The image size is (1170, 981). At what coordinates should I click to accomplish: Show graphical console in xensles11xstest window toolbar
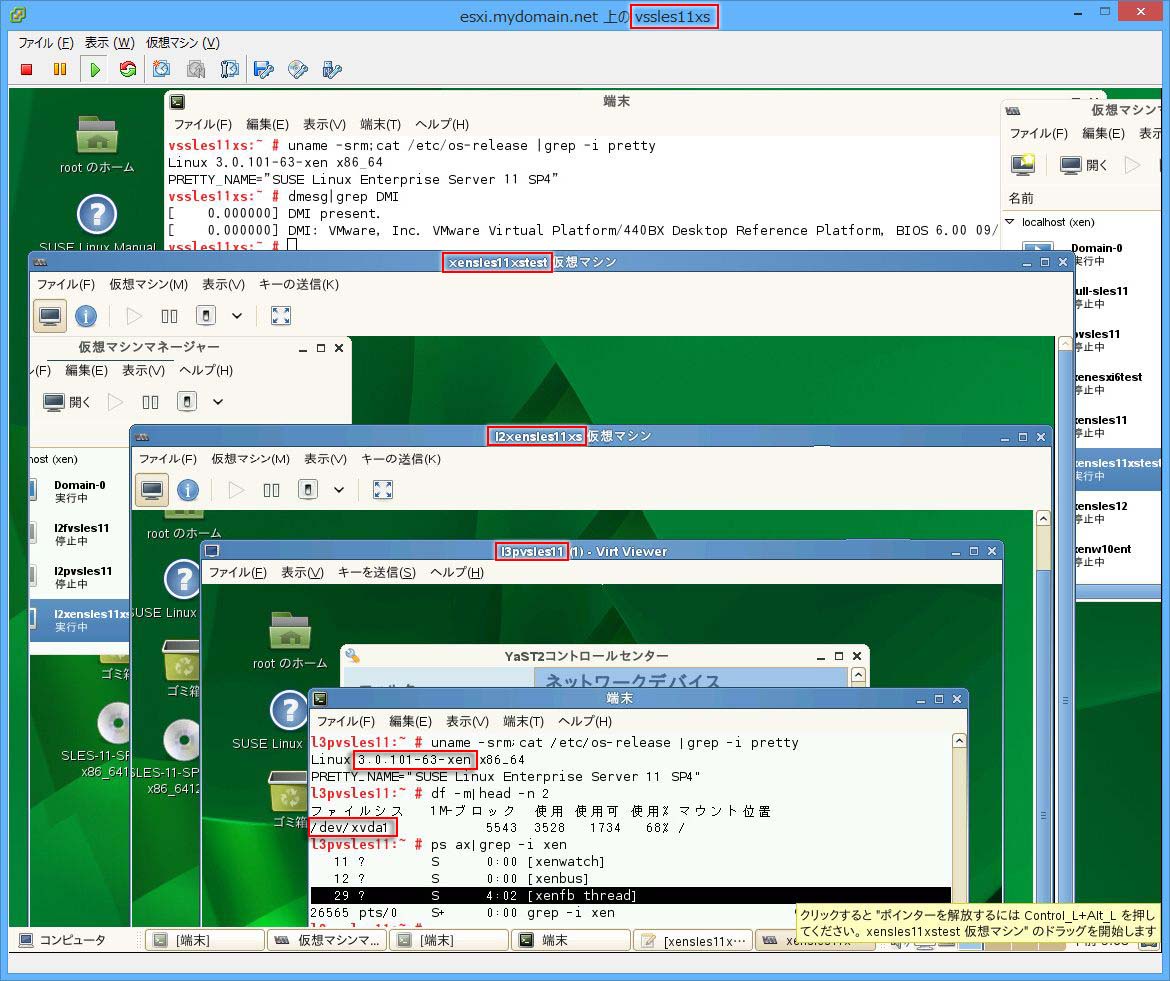point(50,316)
